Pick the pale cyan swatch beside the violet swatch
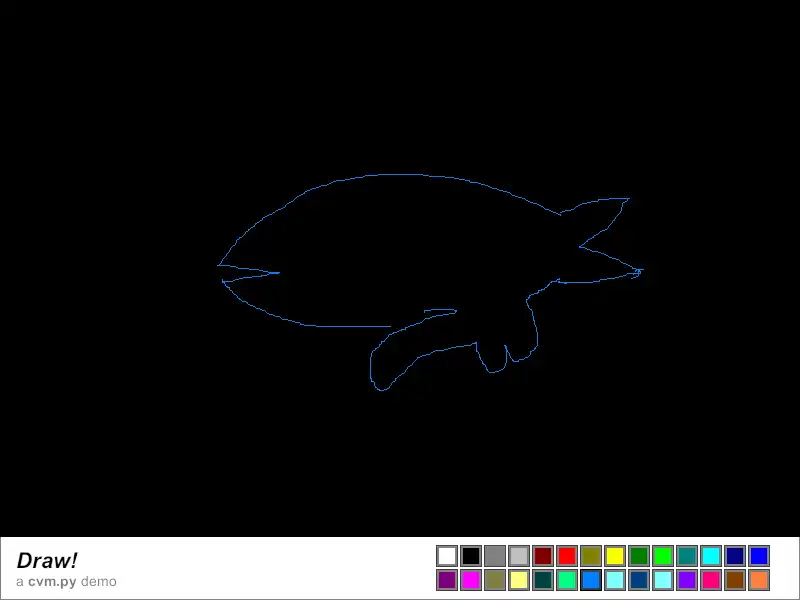Image resolution: width=800 pixels, height=600 pixels. [x=663, y=580]
